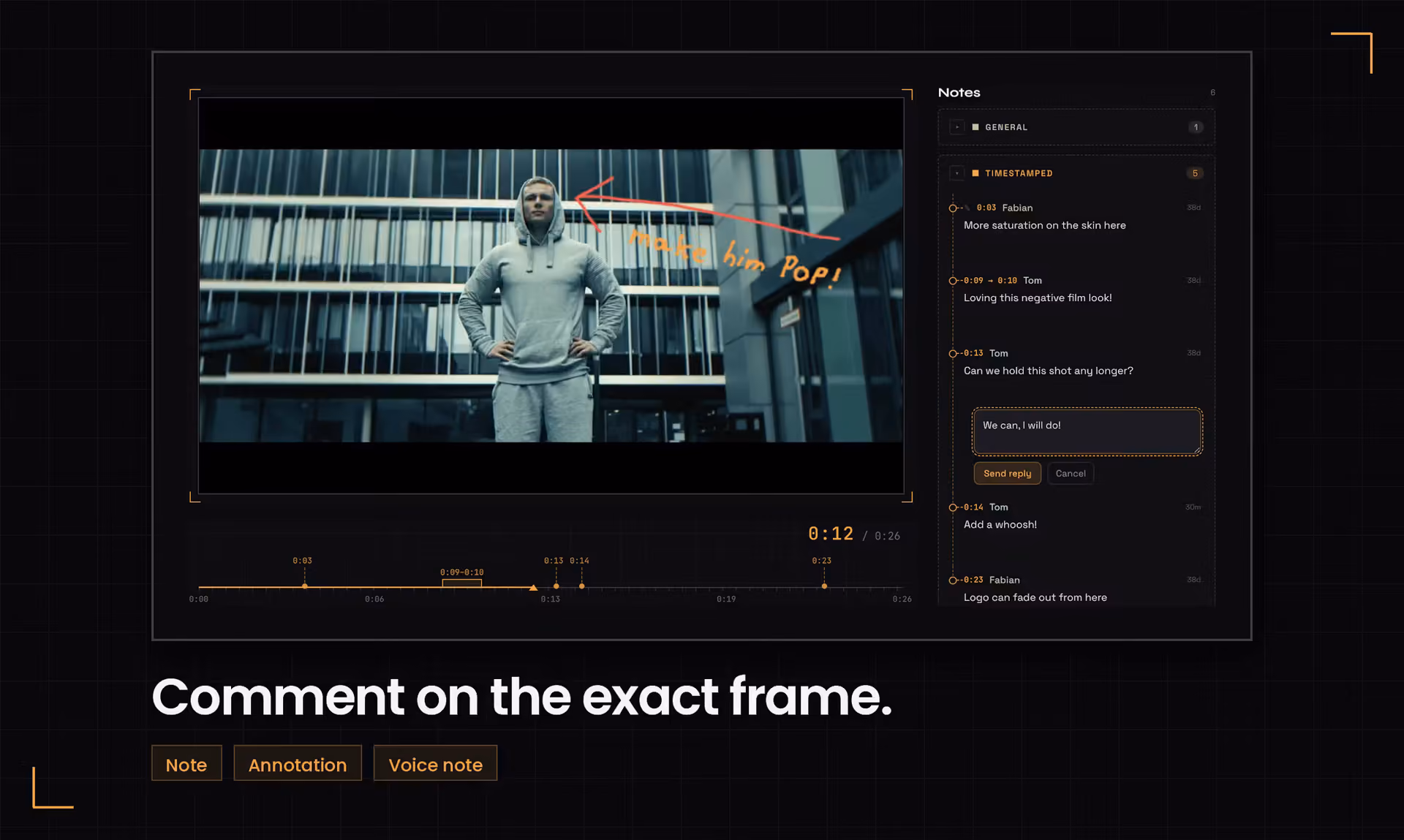Select the 0:13 Tom note circle marker

pyautogui.click(x=953, y=354)
